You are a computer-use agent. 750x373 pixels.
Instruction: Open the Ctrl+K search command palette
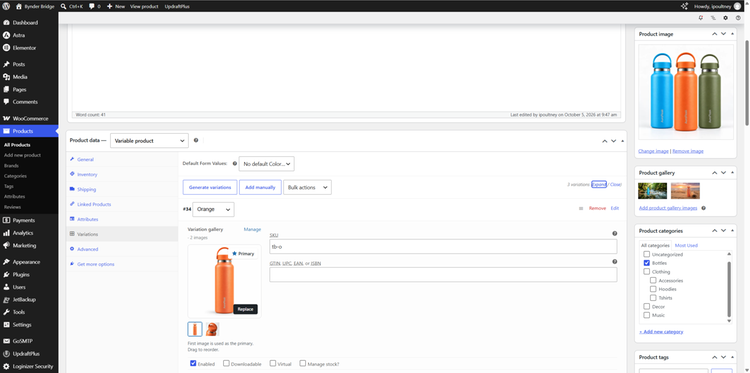click(73, 6)
